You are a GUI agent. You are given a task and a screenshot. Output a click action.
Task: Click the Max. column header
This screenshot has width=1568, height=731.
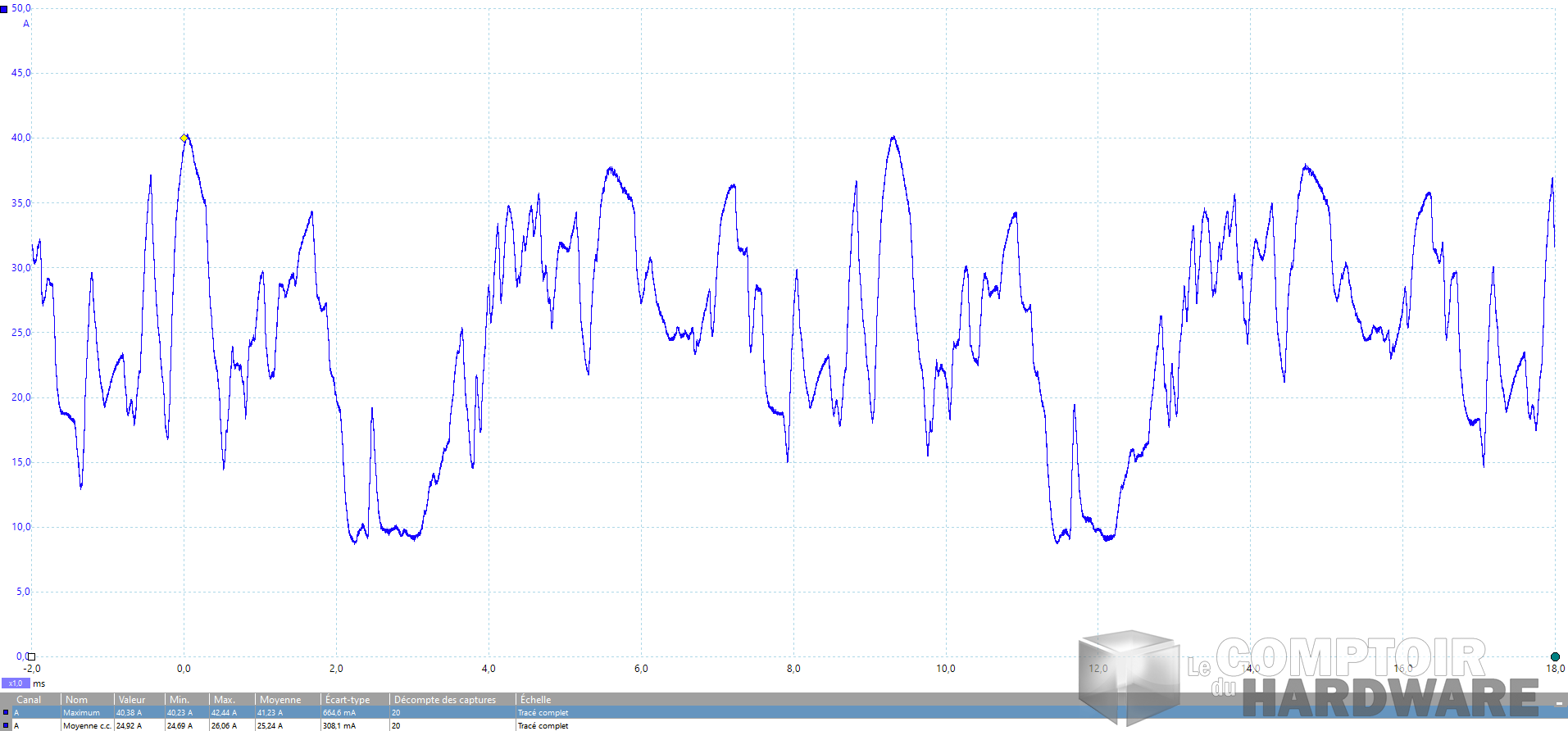click(224, 700)
